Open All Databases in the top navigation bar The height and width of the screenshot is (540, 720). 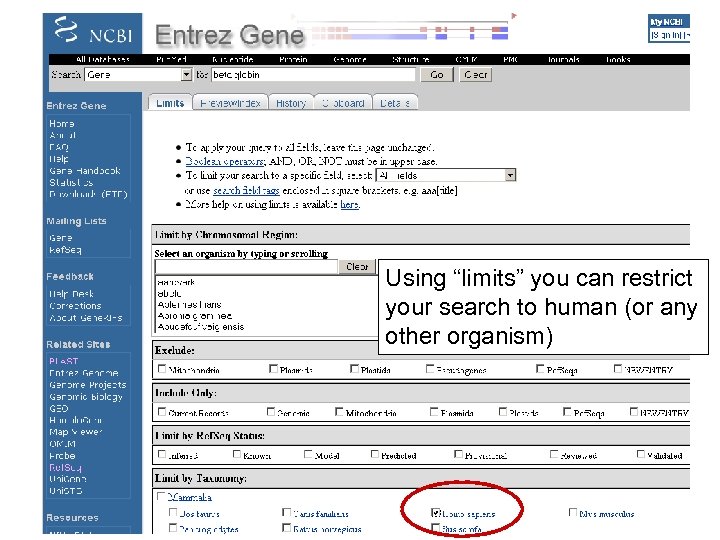click(103, 59)
